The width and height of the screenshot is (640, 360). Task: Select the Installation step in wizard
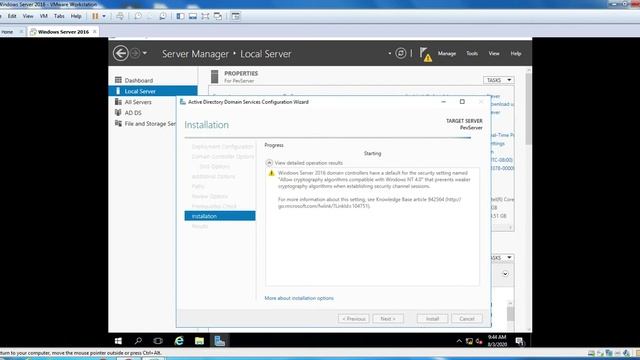220,216
